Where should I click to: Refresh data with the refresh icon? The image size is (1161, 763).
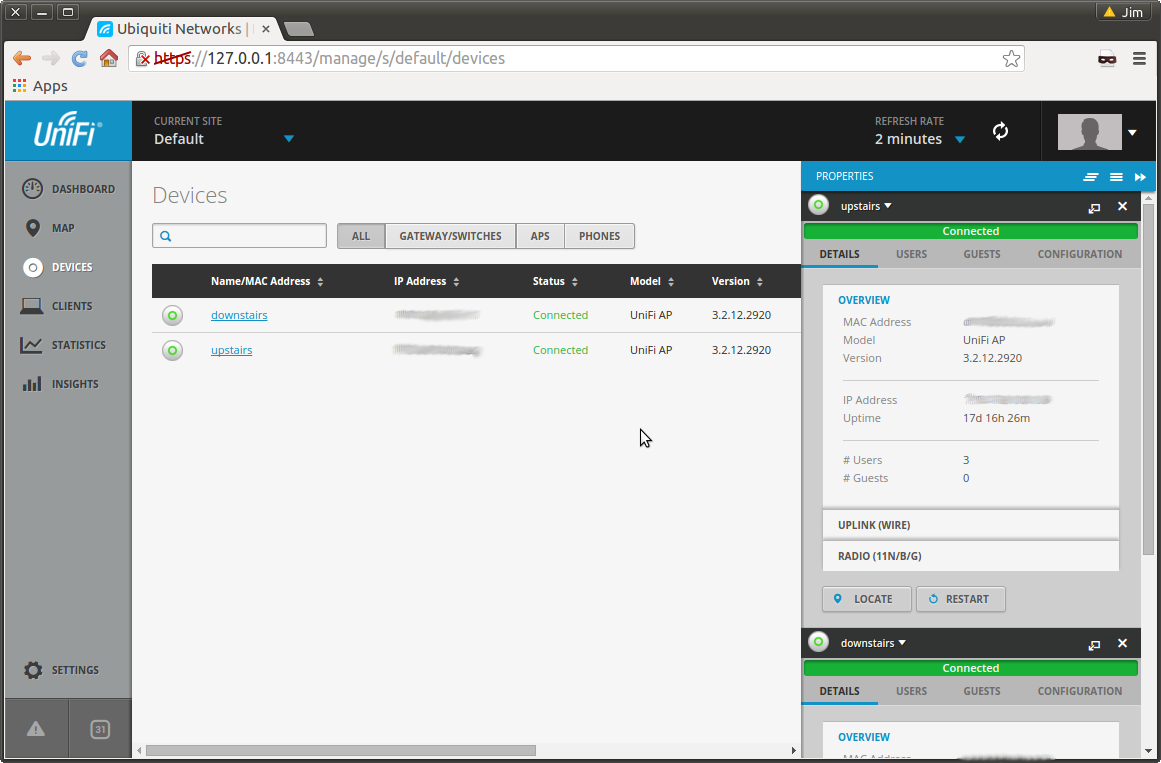click(x=1000, y=131)
